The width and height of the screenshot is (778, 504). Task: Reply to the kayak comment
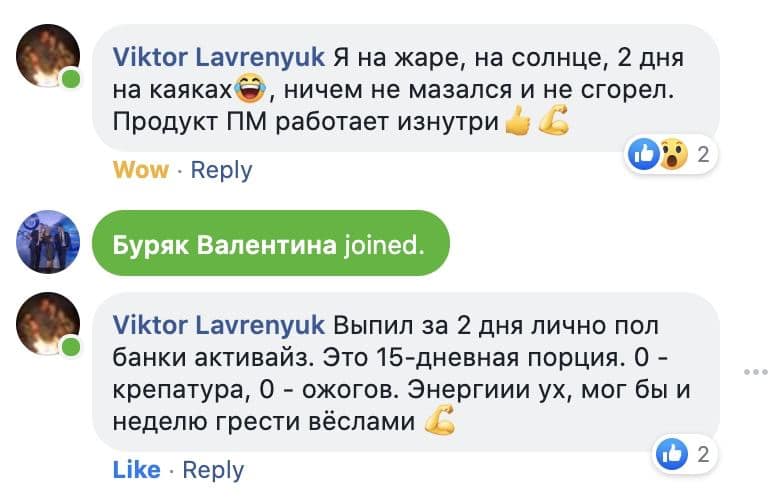point(221,170)
